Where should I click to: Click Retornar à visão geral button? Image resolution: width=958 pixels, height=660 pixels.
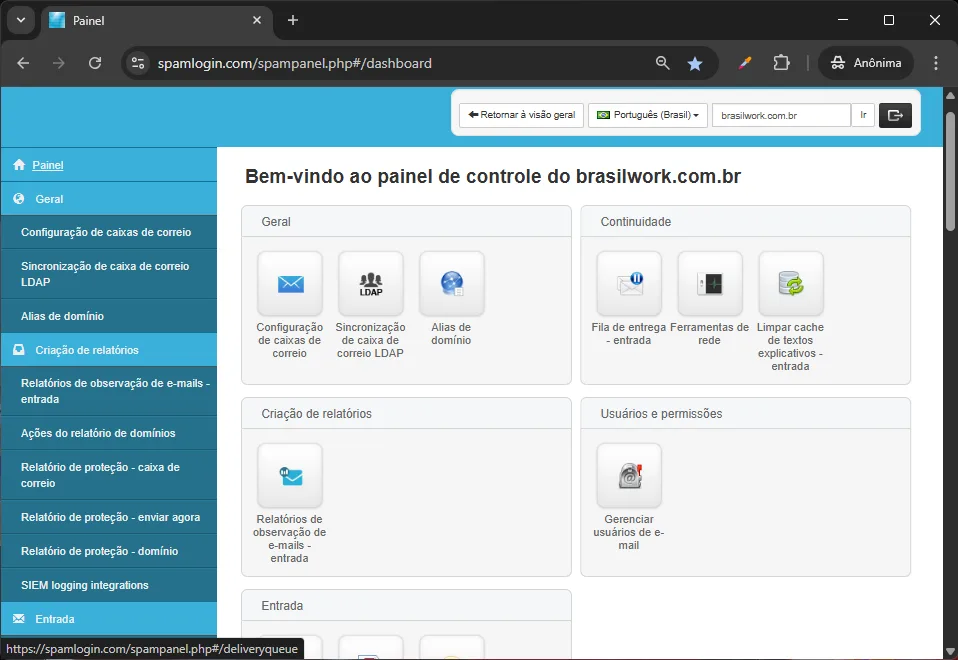pyautogui.click(x=522, y=115)
